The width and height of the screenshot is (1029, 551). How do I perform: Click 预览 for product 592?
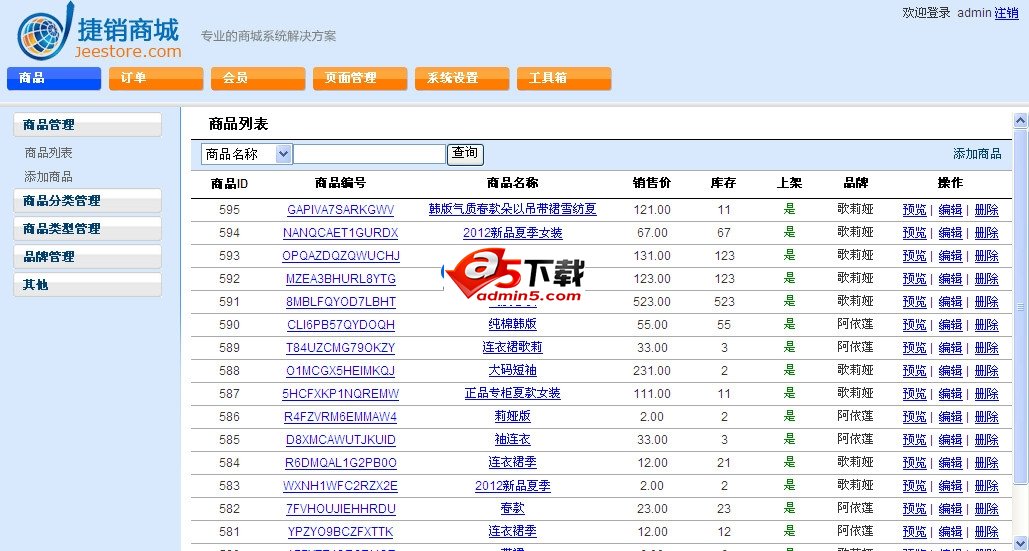915,279
